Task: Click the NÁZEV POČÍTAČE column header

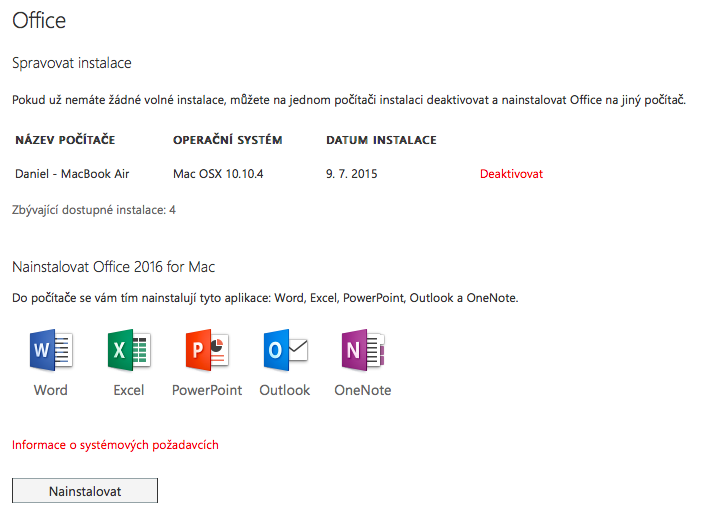Action: (x=65, y=140)
